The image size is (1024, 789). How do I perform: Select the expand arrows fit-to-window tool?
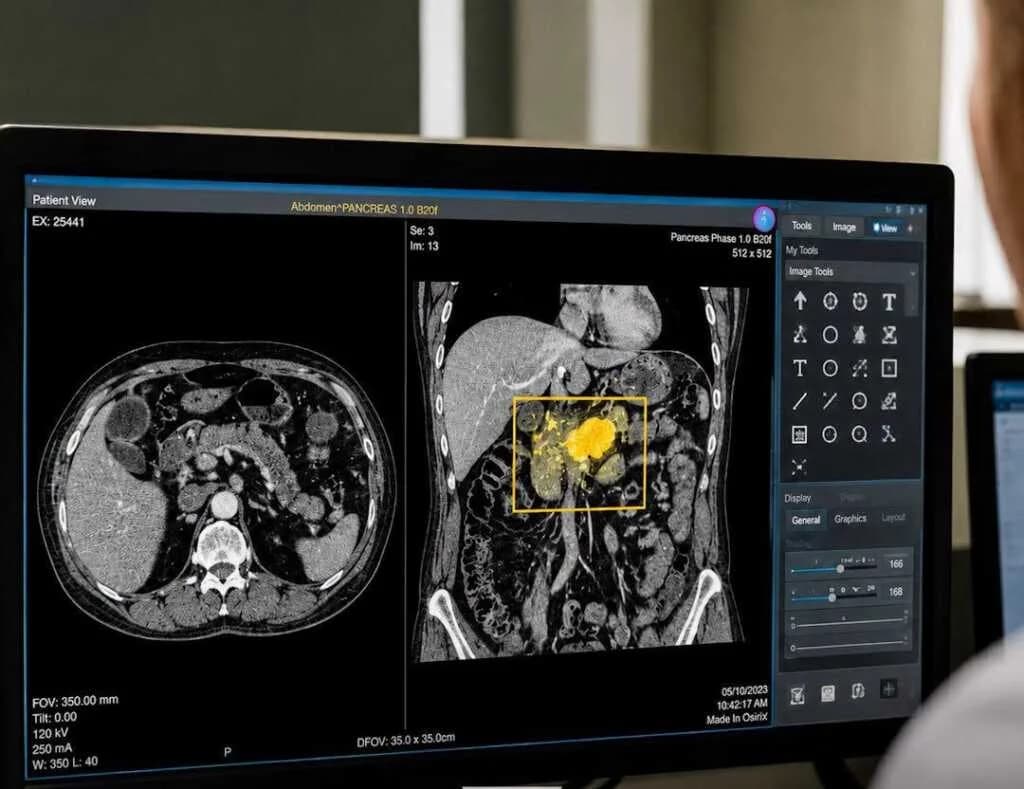point(799,467)
